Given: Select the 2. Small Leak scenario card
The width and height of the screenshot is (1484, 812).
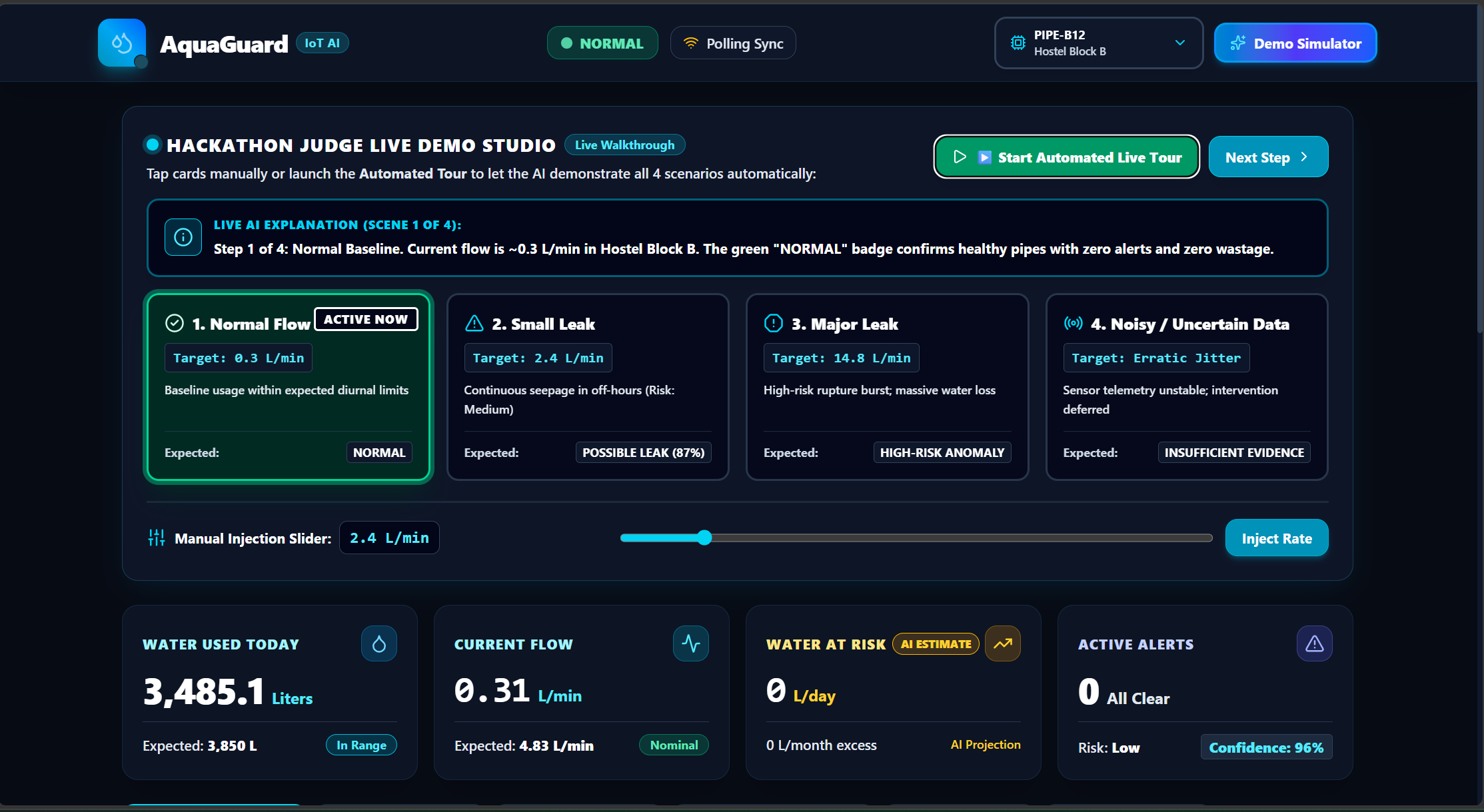Looking at the screenshot, I should (x=588, y=386).
